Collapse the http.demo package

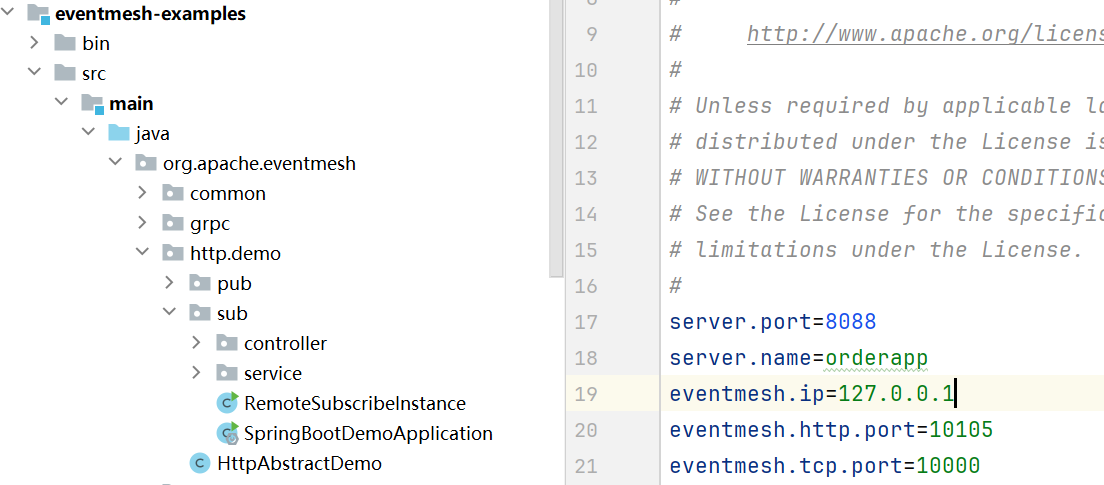pyautogui.click(x=142, y=253)
